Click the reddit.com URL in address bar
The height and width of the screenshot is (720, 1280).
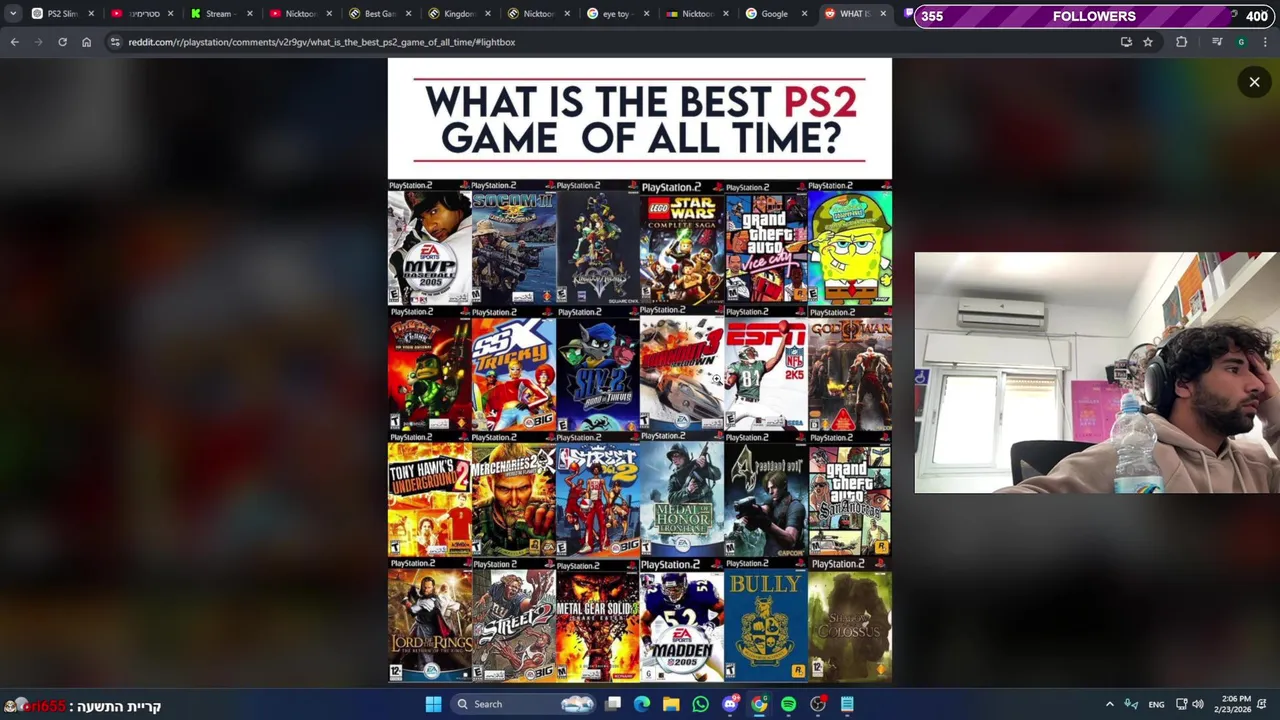click(x=321, y=42)
